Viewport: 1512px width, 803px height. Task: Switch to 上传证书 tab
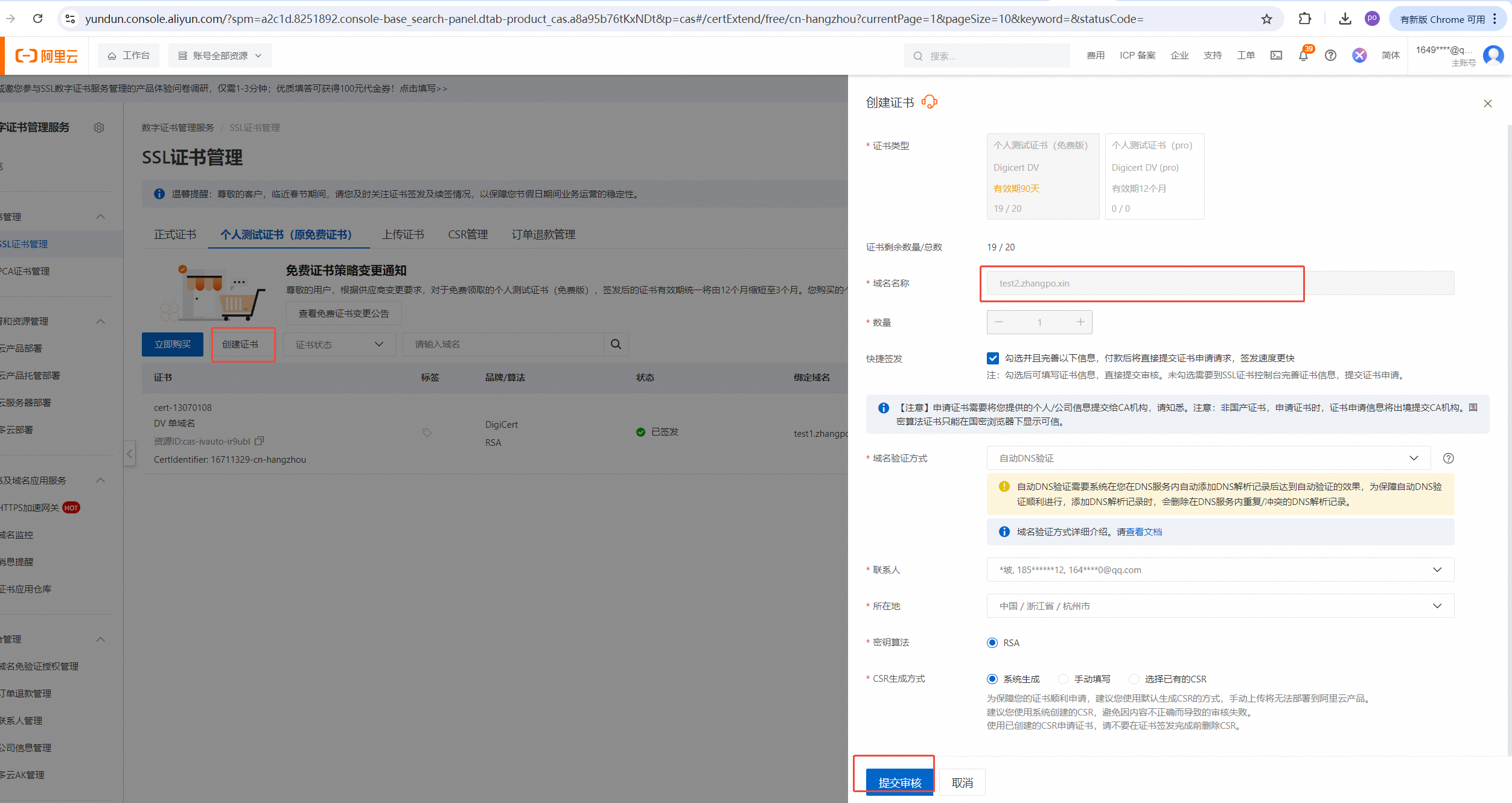click(403, 235)
